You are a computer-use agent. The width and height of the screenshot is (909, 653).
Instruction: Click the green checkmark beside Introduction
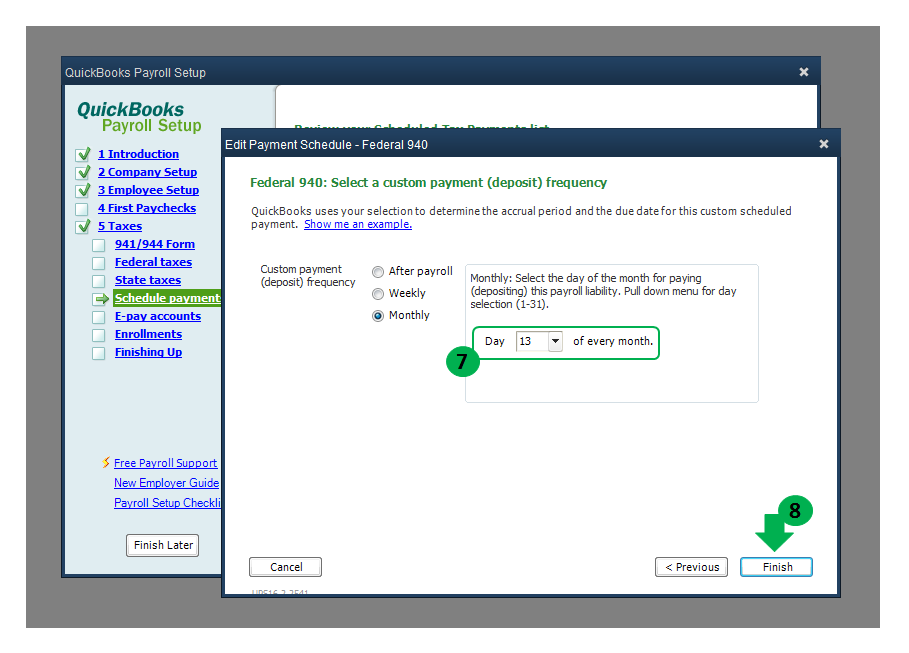coord(83,154)
